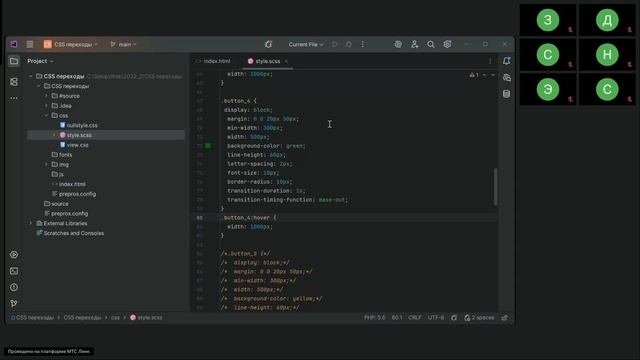Click the PhpStorm logo icon

(14, 44)
